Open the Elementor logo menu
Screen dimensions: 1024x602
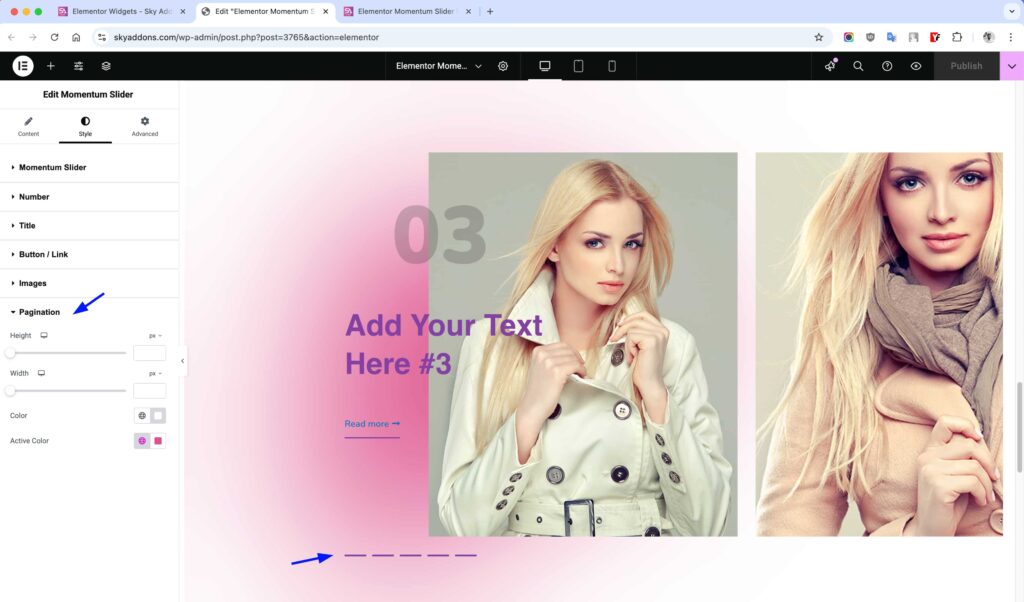(23, 66)
